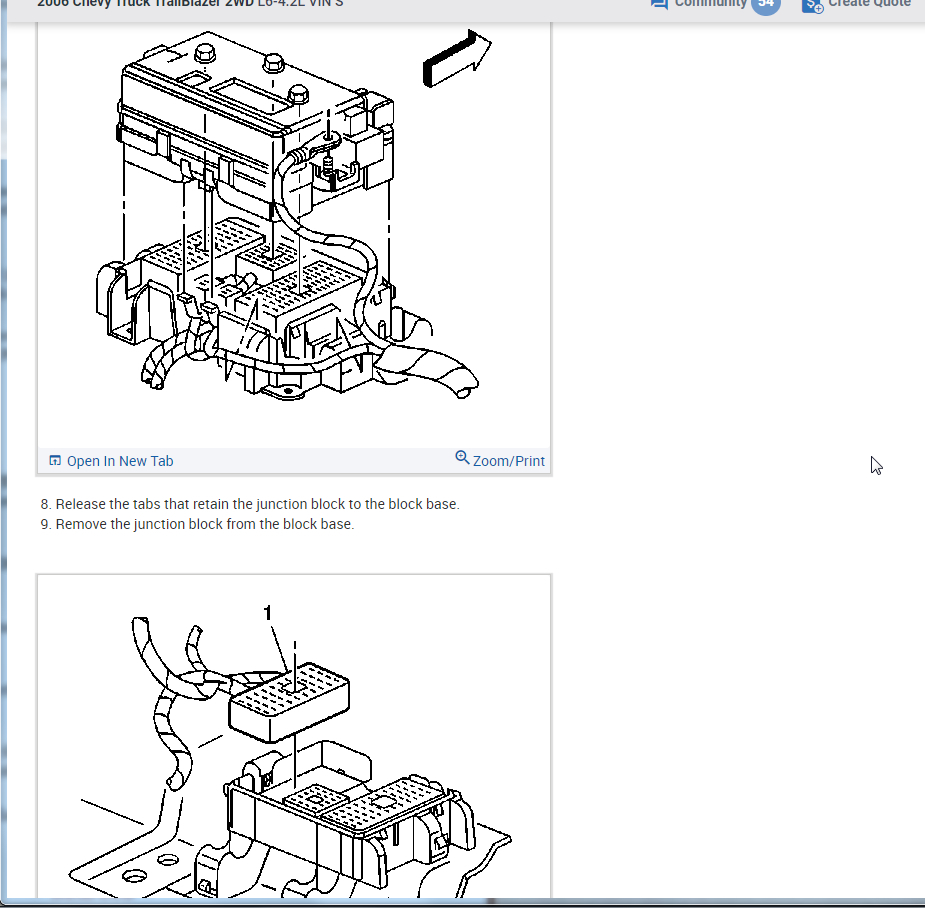Click the 2006 Chevy Truck TrailBlazer vehicle title
This screenshot has height=908, width=925.
[190, 4]
